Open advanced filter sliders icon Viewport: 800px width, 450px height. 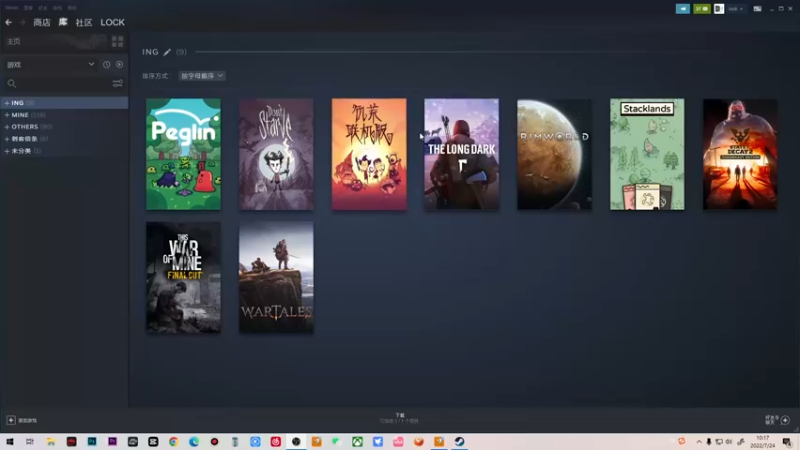click(x=117, y=84)
